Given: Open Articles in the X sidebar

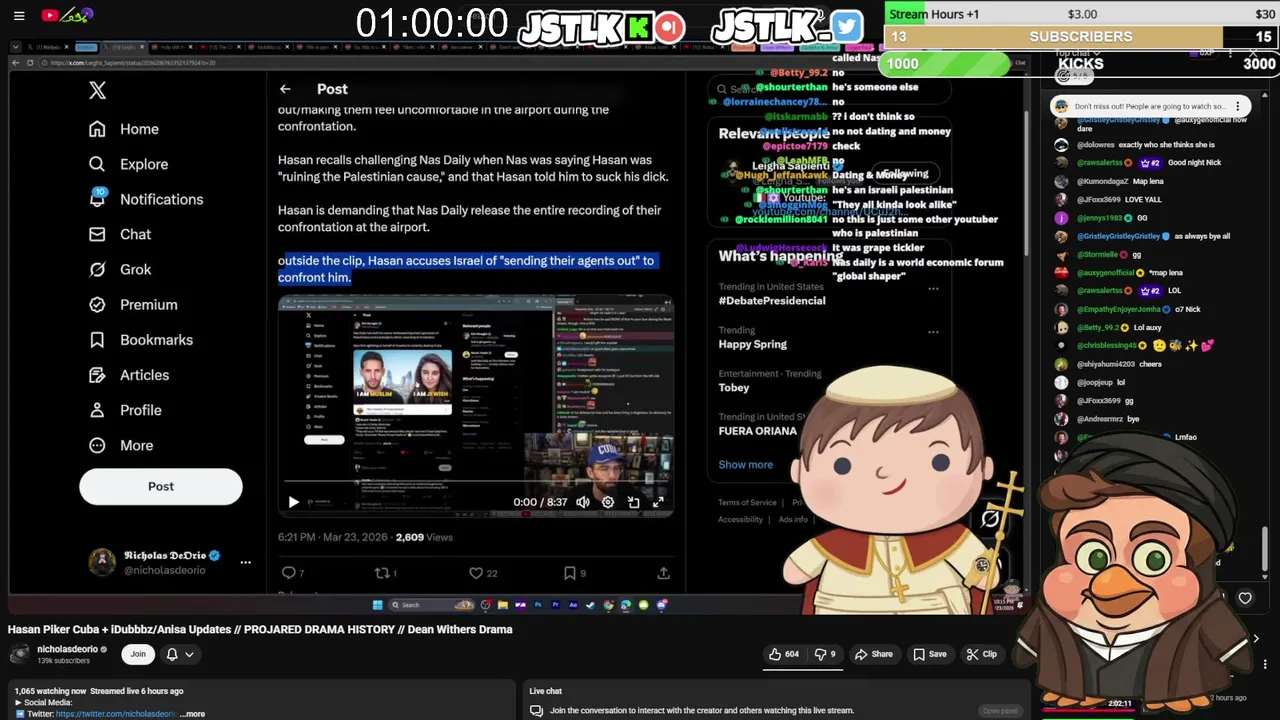Looking at the screenshot, I should pos(129,375).
